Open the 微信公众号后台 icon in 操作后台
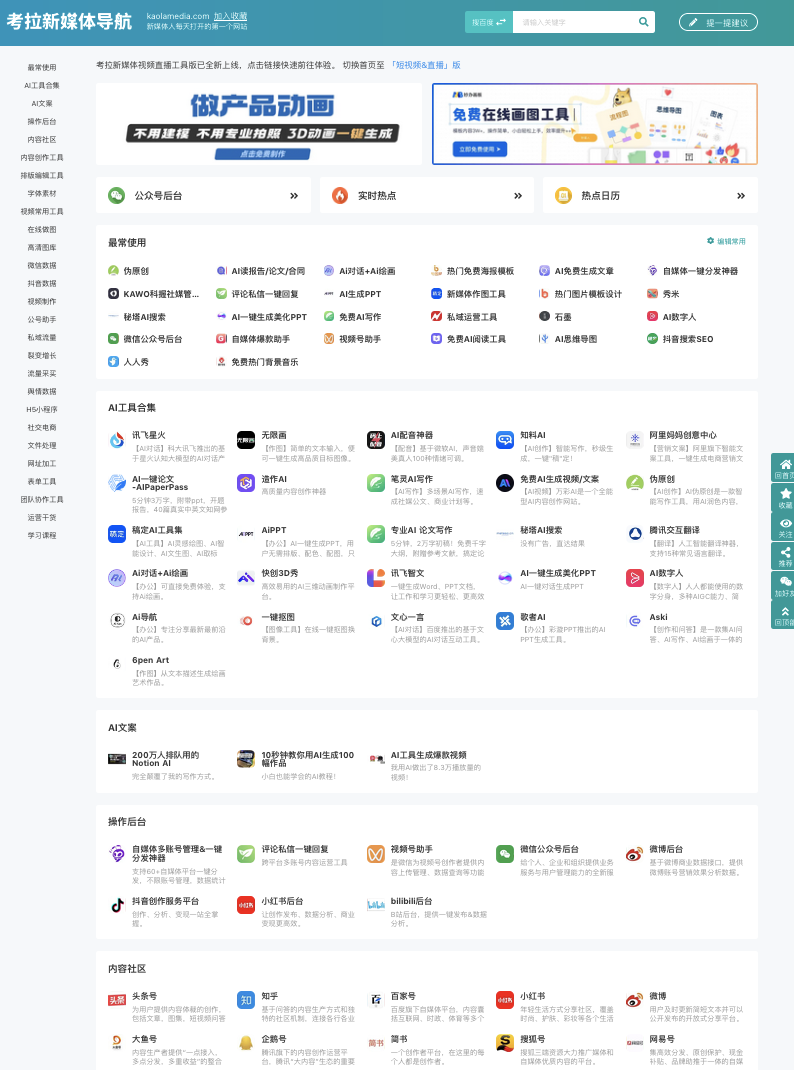This screenshot has height=1070, width=794. [x=505, y=854]
